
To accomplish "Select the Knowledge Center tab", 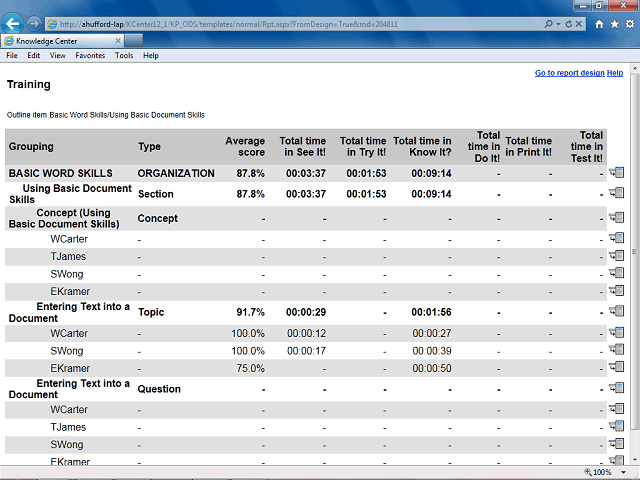I will click(x=62, y=41).
